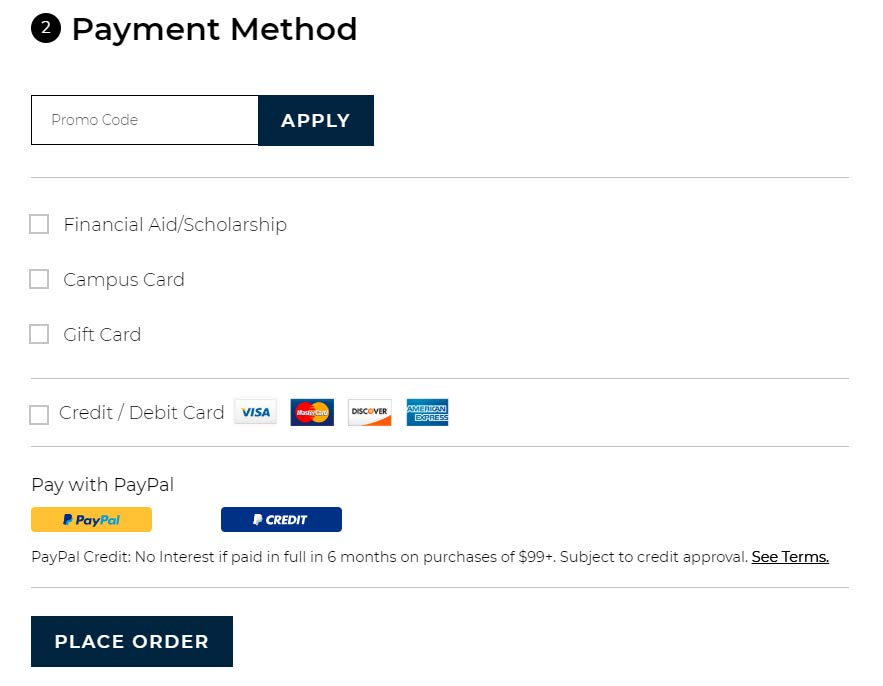Click the yellow PayPal logo button
883x686 pixels.
(91, 519)
